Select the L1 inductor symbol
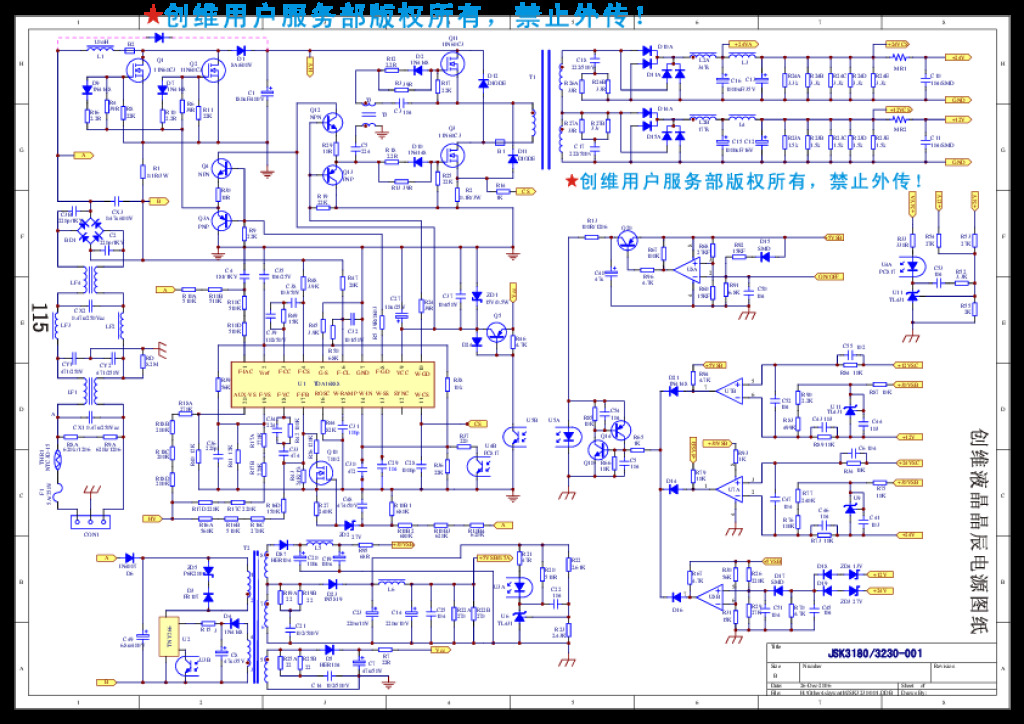 (x=100, y=48)
